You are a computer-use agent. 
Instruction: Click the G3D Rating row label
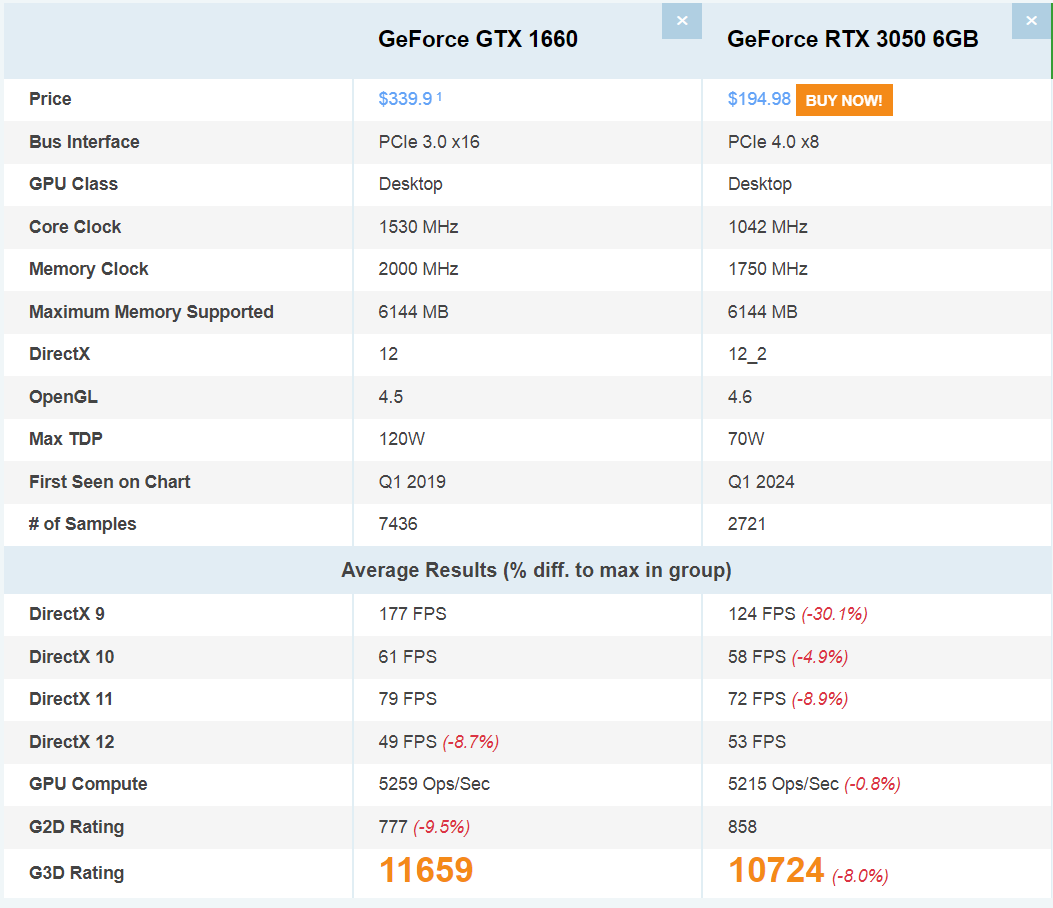(77, 873)
